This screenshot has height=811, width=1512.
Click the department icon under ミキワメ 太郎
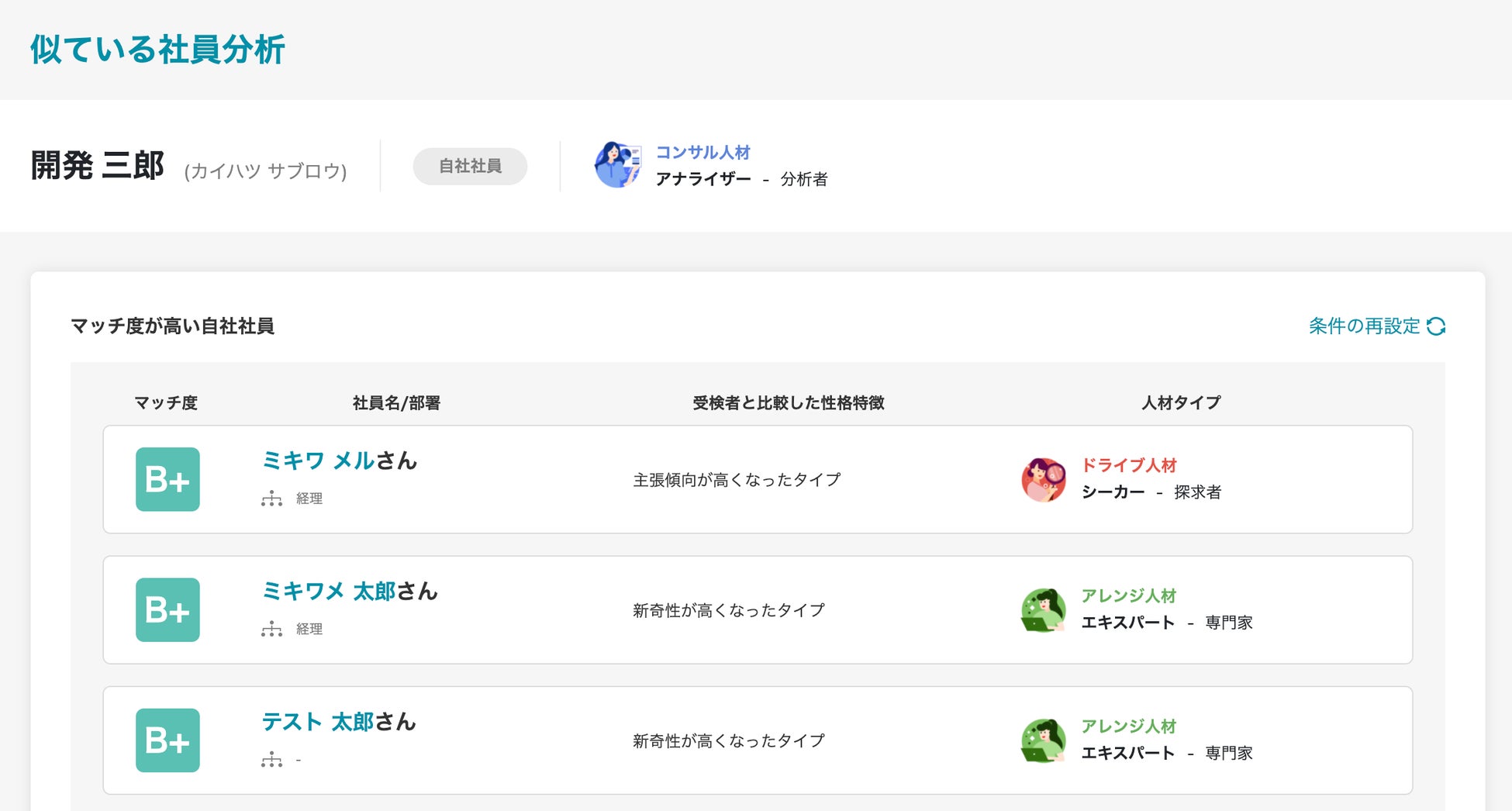[x=271, y=629]
